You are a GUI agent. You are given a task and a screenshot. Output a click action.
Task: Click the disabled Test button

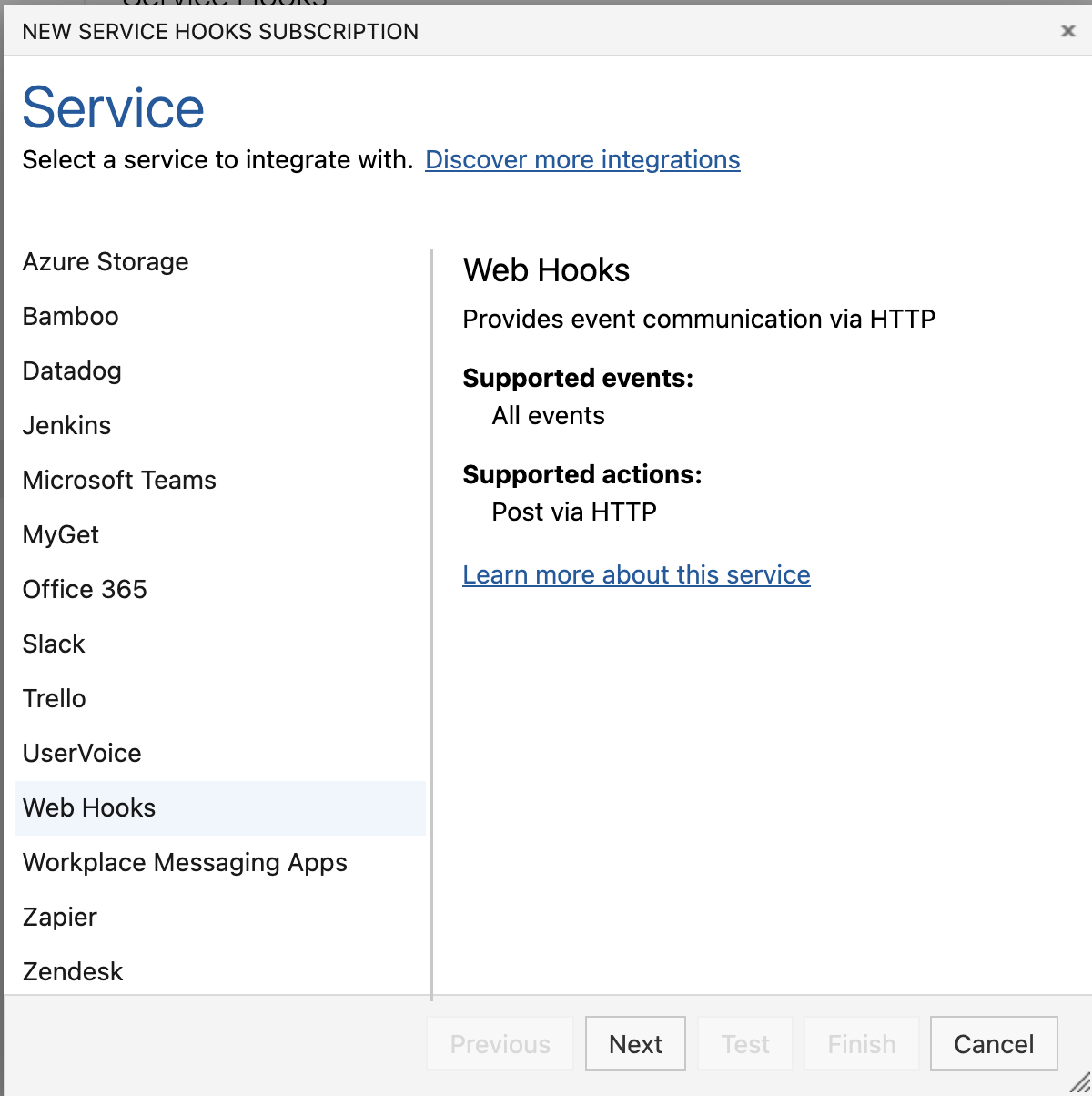(745, 1043)
